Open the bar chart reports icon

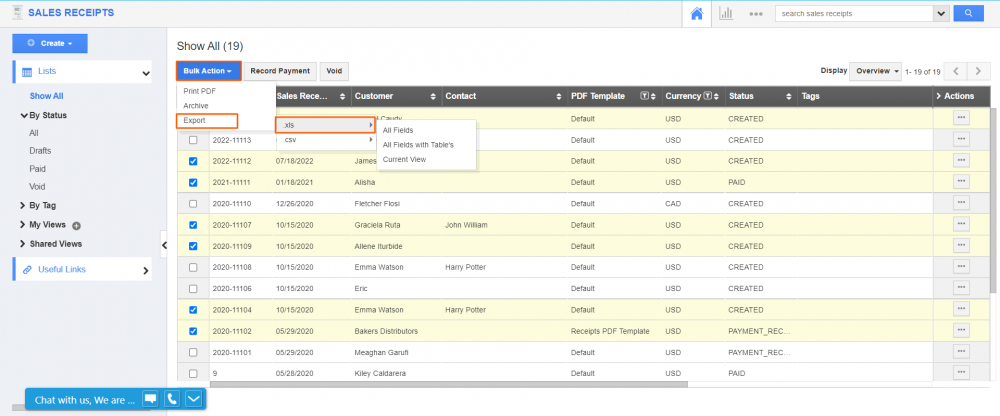726,14
